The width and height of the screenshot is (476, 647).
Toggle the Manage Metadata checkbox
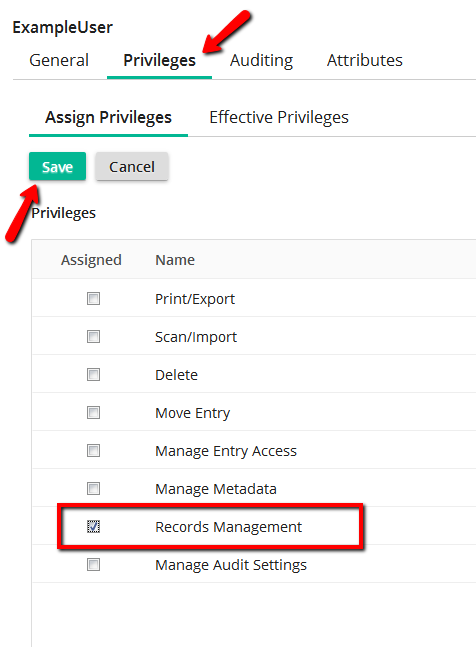[94, 488]
